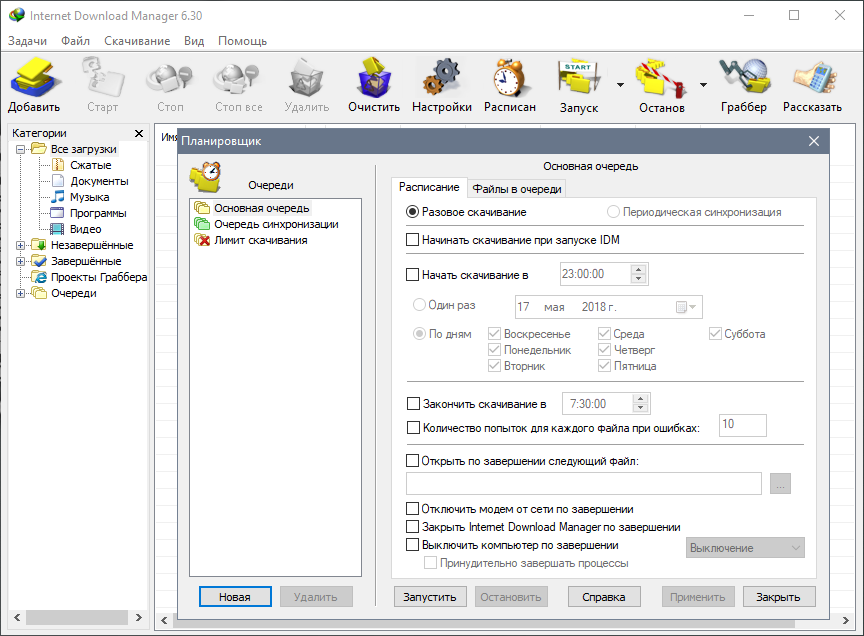The width and height of the screenshot is (864, 636).
Task: Select the Документы category icon
Action: [x=58, y=181]
